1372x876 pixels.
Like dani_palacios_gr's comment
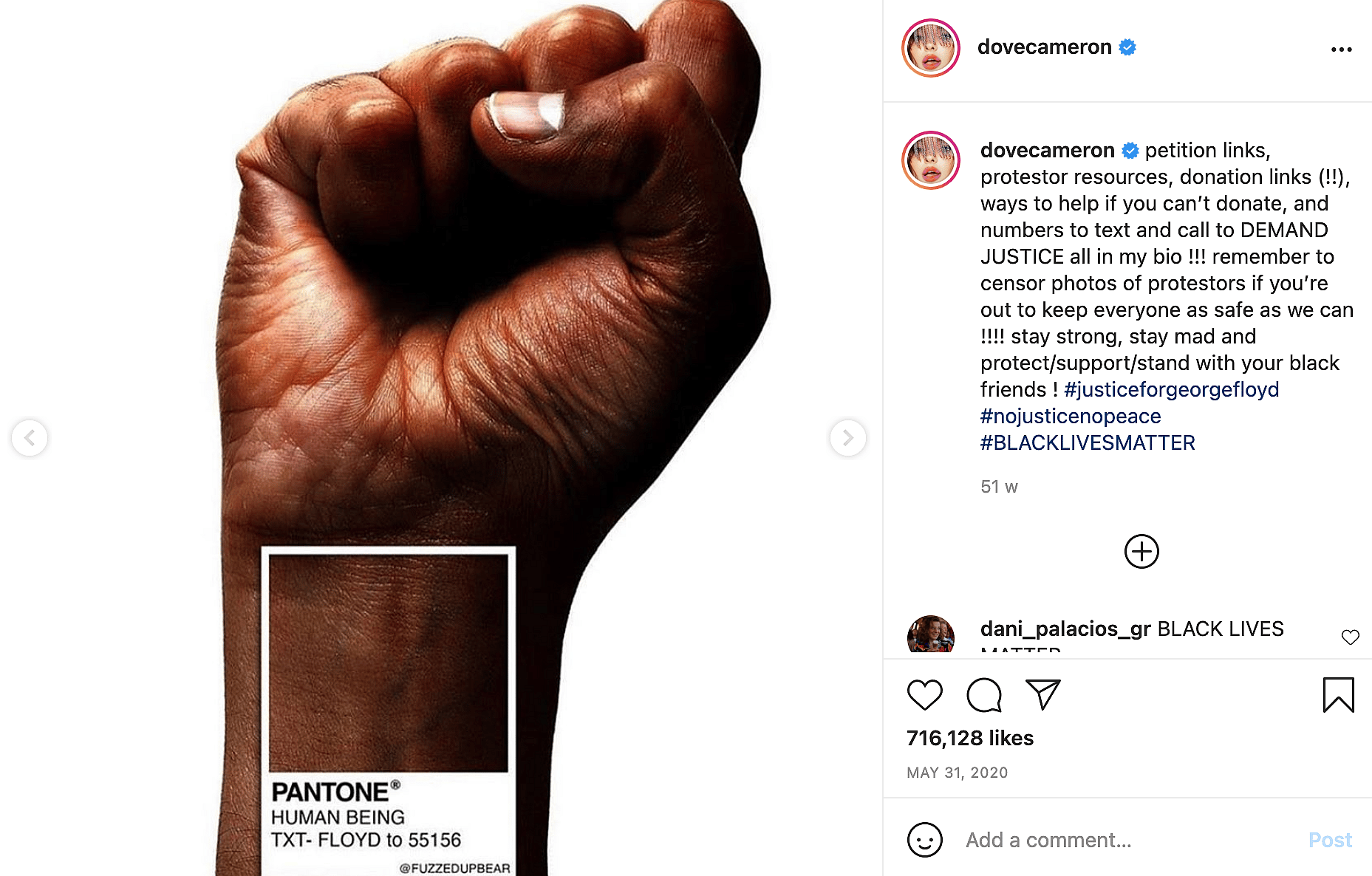[1351, 637]
